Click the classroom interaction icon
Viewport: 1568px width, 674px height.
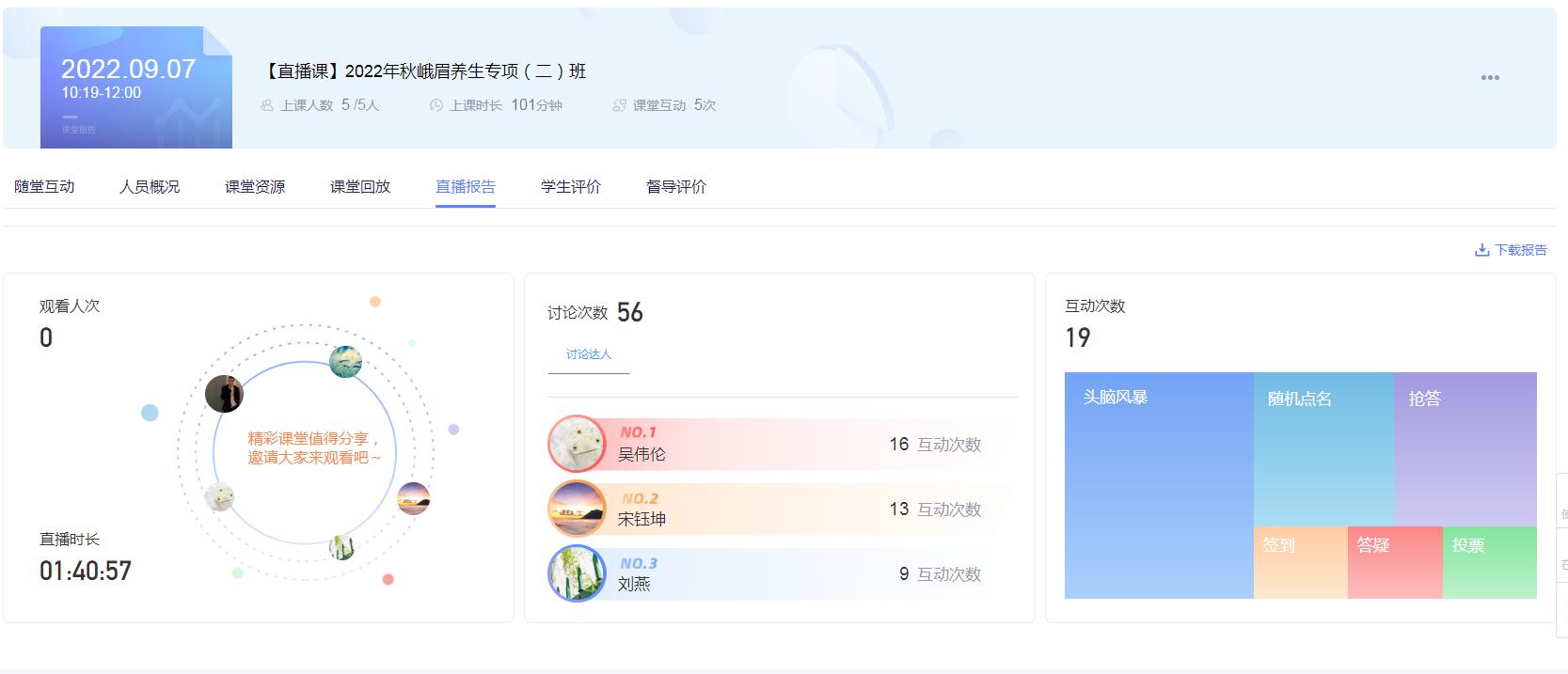[x=619, y=105]
